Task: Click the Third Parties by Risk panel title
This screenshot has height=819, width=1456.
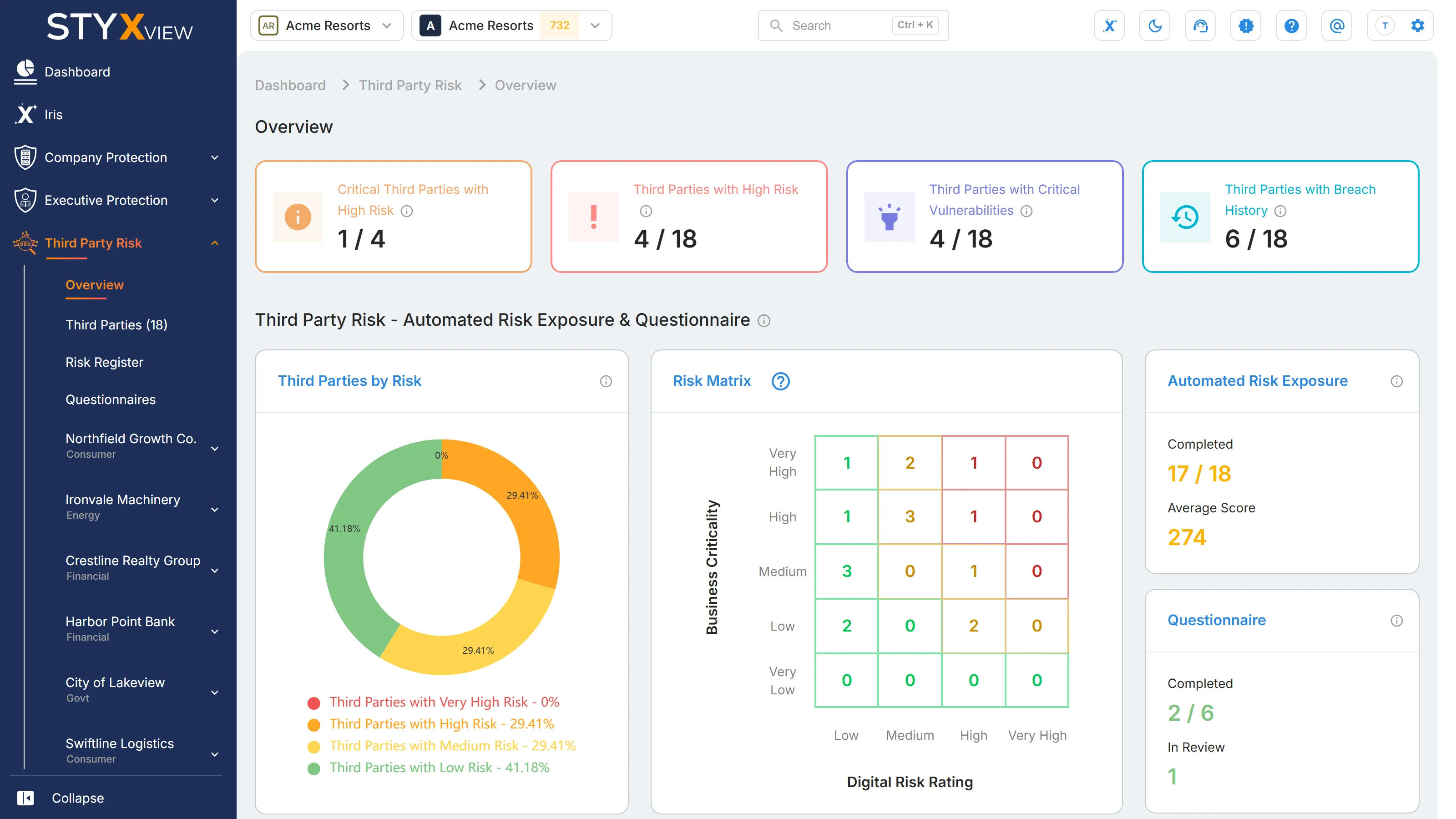Action: (350, 381)
